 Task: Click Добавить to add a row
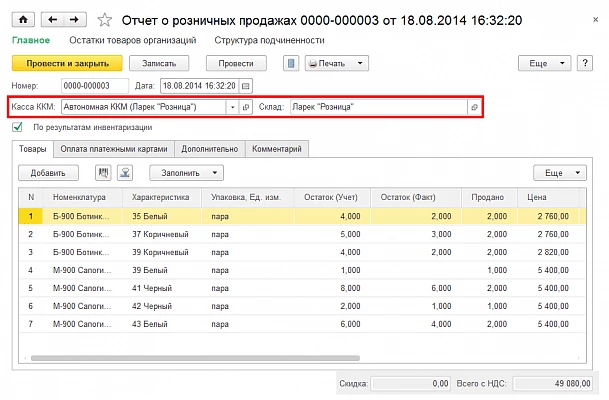pos(48,173)
